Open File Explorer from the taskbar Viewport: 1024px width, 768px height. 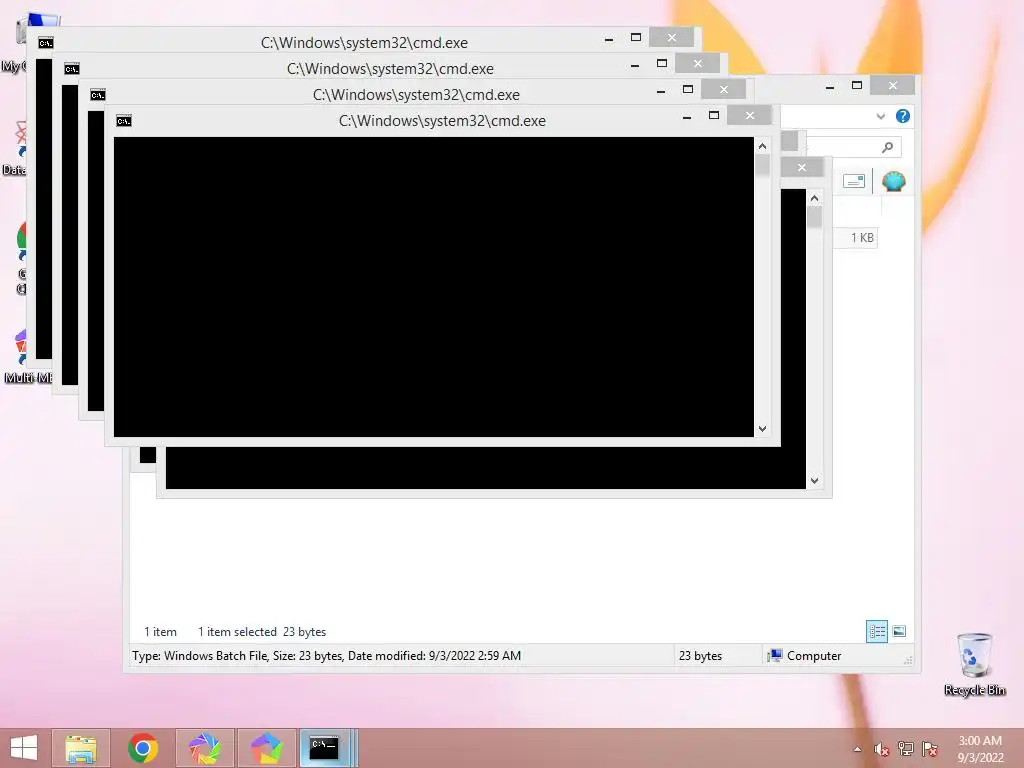coord(81,748)
